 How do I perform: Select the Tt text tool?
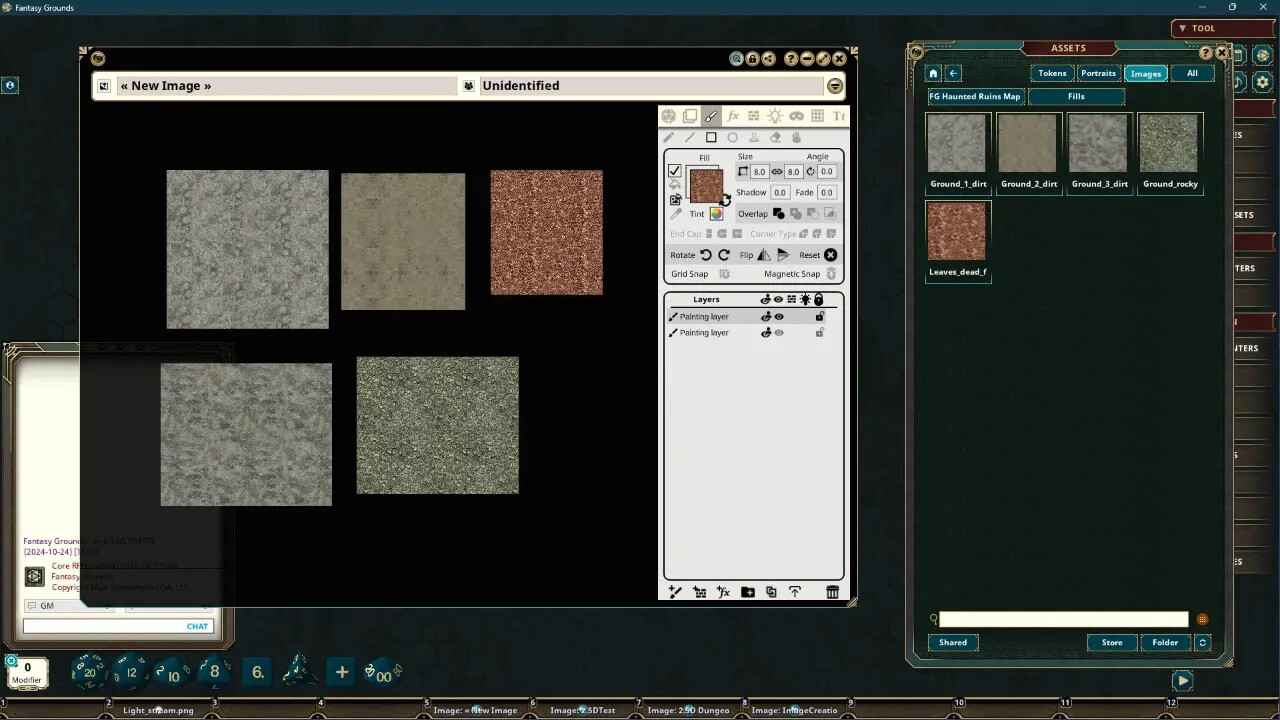[838, 116]
